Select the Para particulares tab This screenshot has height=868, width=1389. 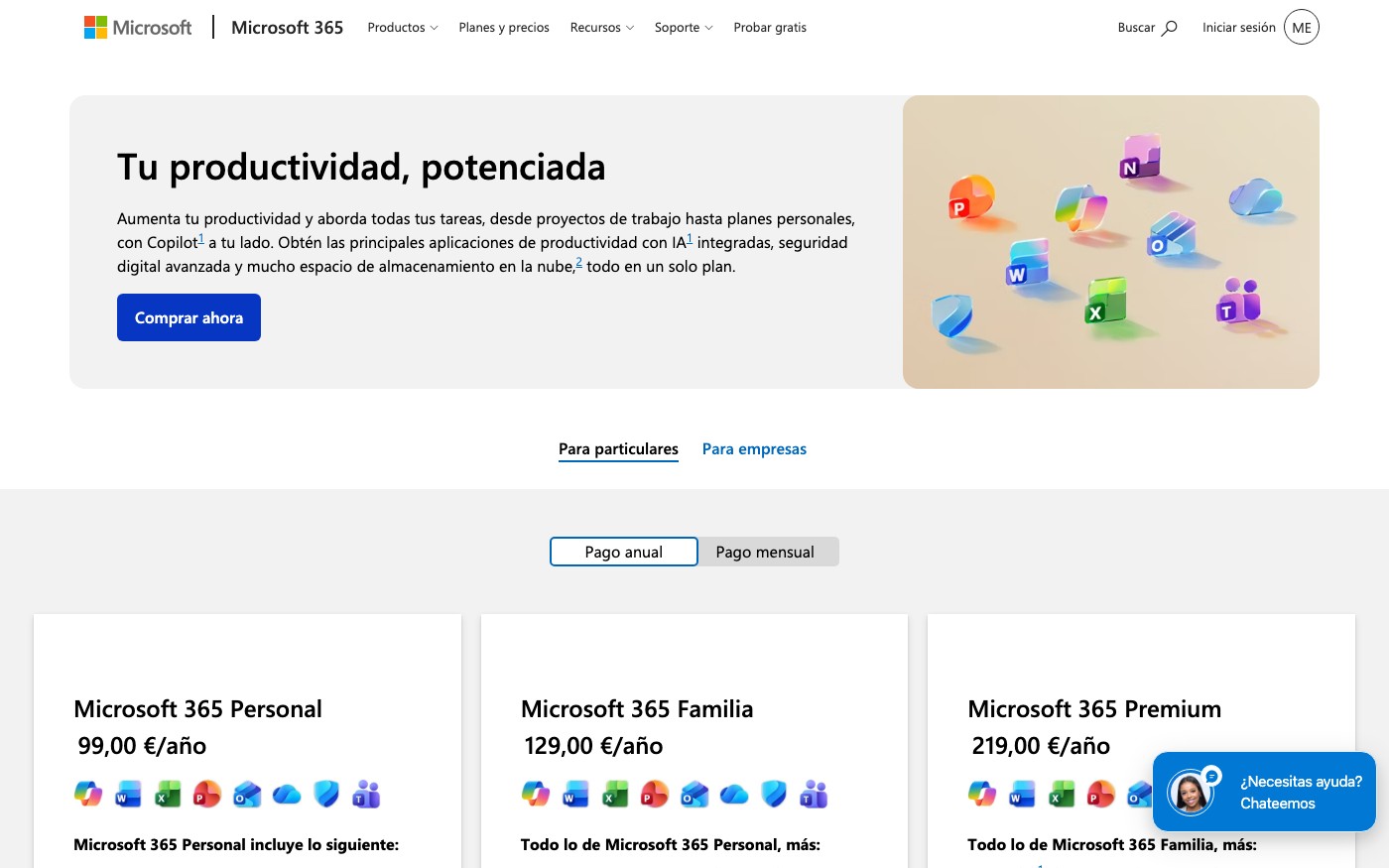point(618,449)
